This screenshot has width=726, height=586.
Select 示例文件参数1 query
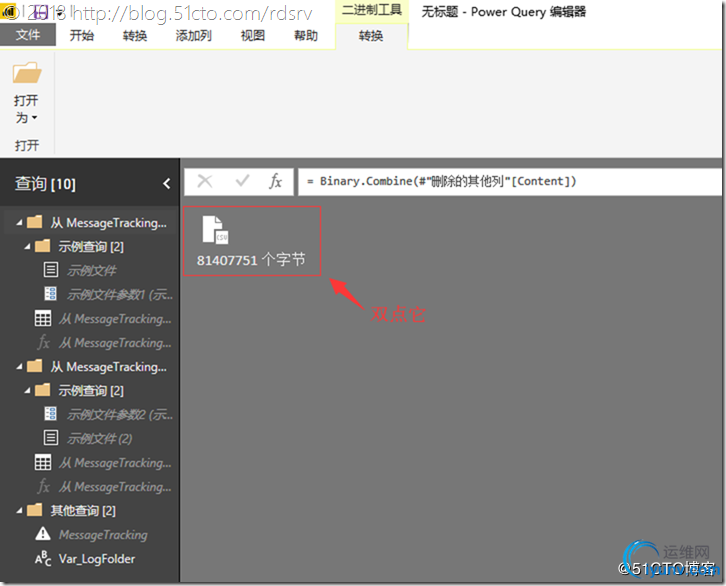click(x=120, y=294)
